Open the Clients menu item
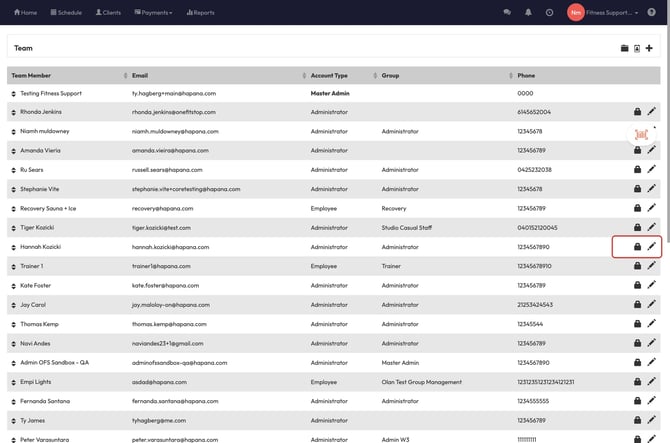Viewport: 670px width, 443px height. click(109, 12)
